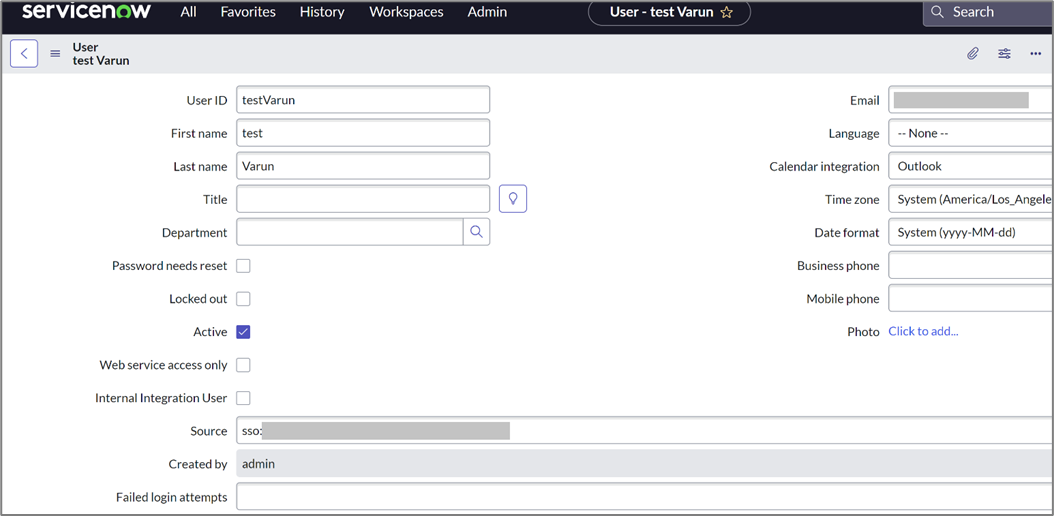Click the 'Click to add...' photo link
Image resolution: width=1054 pixels, height=516 pixels.
pyautogui.click(x=923, y=331)
